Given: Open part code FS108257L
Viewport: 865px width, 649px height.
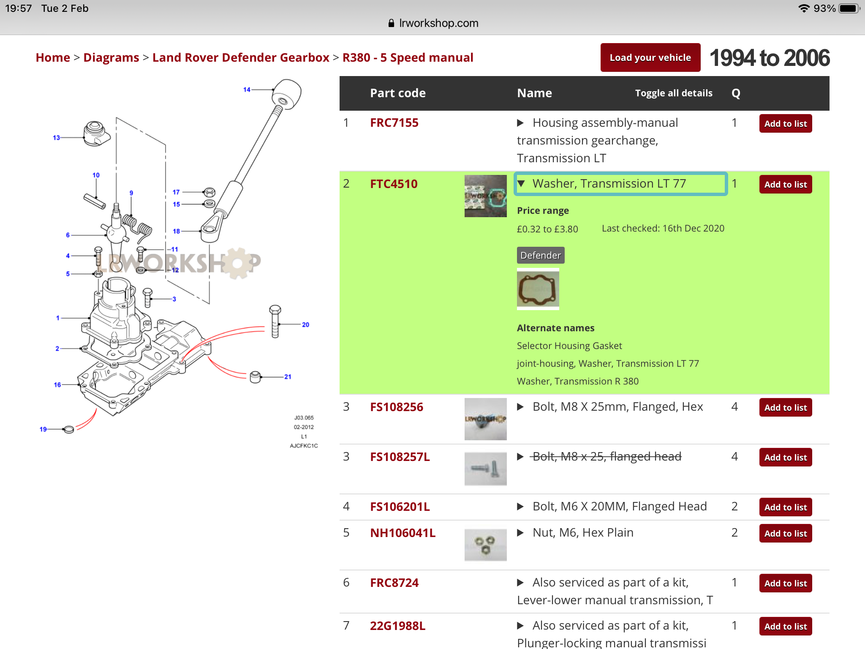Looking at the screenshot, I should (x=399, y=457).
